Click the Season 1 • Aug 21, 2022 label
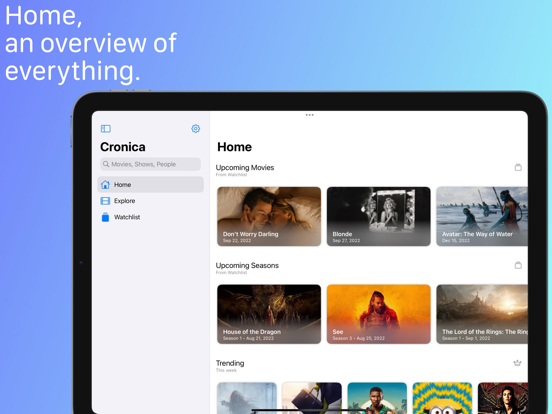 248,338
